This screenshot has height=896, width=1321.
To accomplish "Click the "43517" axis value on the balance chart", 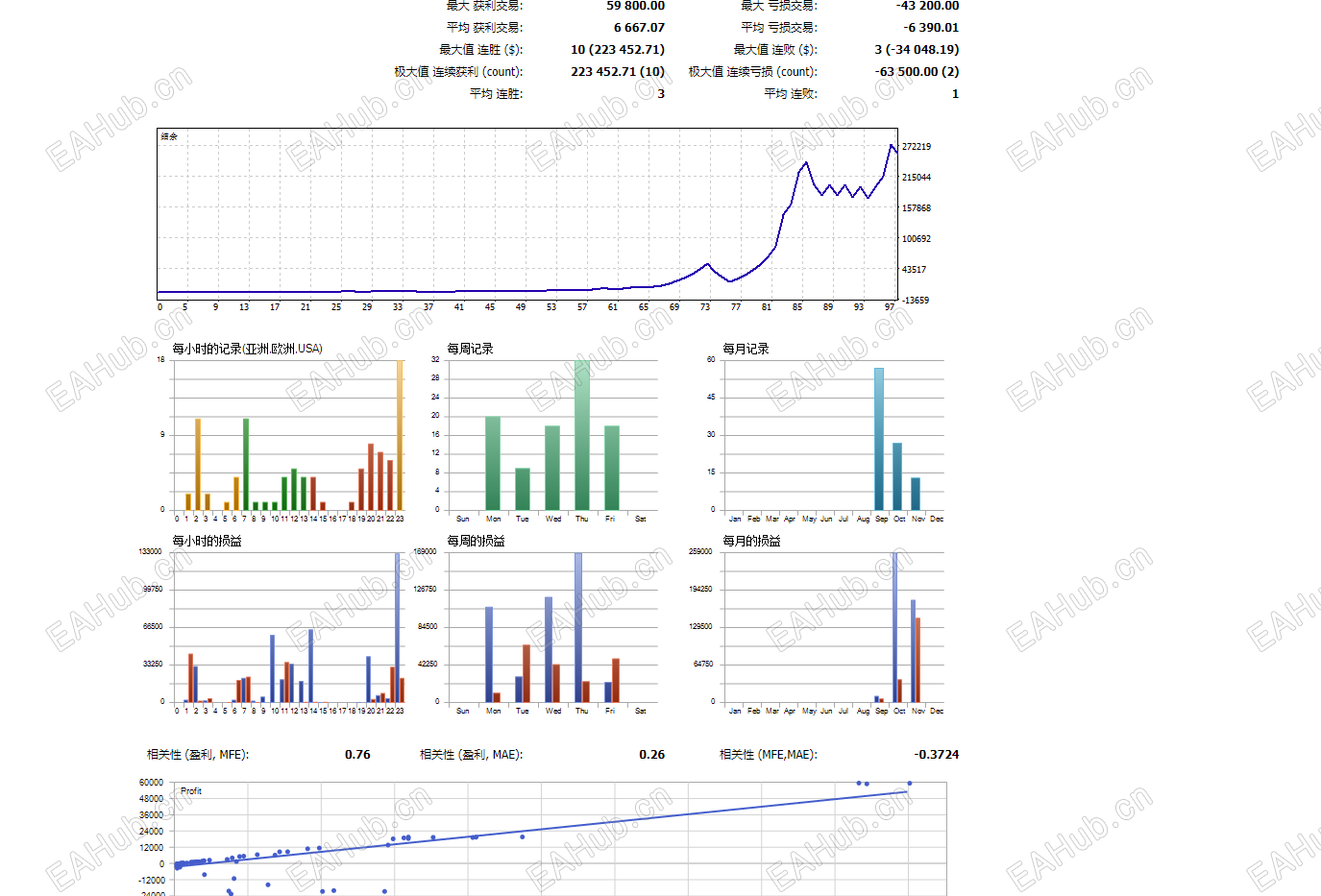I will (914, 270).
